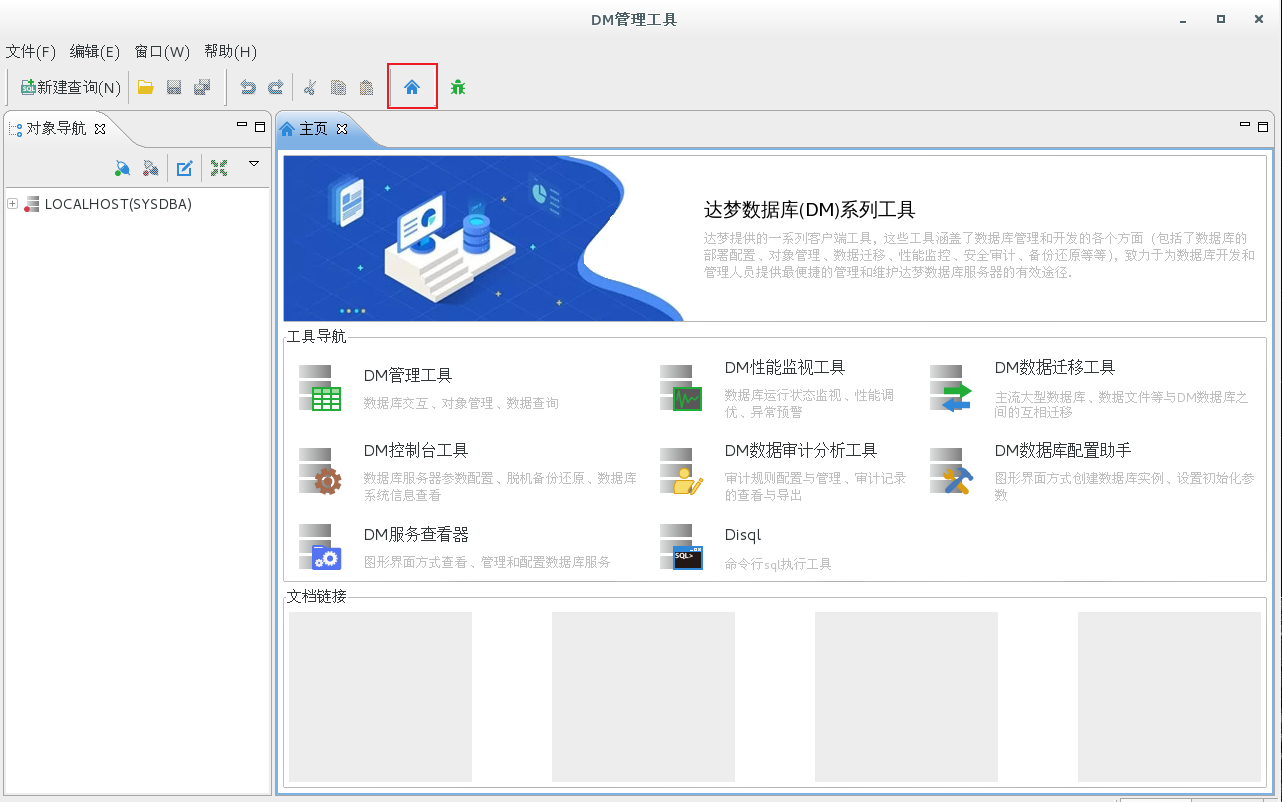1282x802 pixels.
Task: Minimize the 对象导航 panel
Action: [242, 125]
